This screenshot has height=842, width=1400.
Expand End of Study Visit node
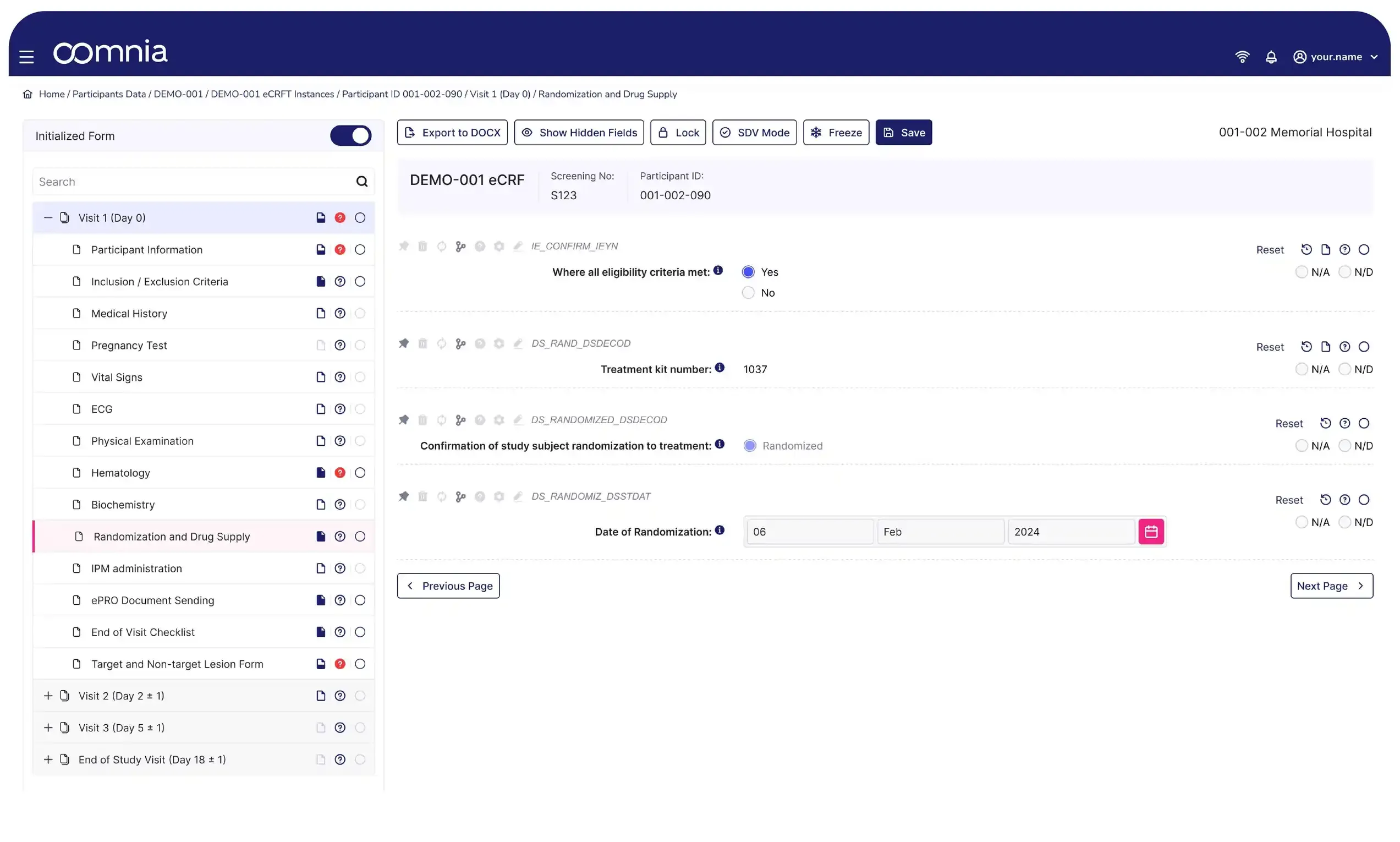(48, 759)
